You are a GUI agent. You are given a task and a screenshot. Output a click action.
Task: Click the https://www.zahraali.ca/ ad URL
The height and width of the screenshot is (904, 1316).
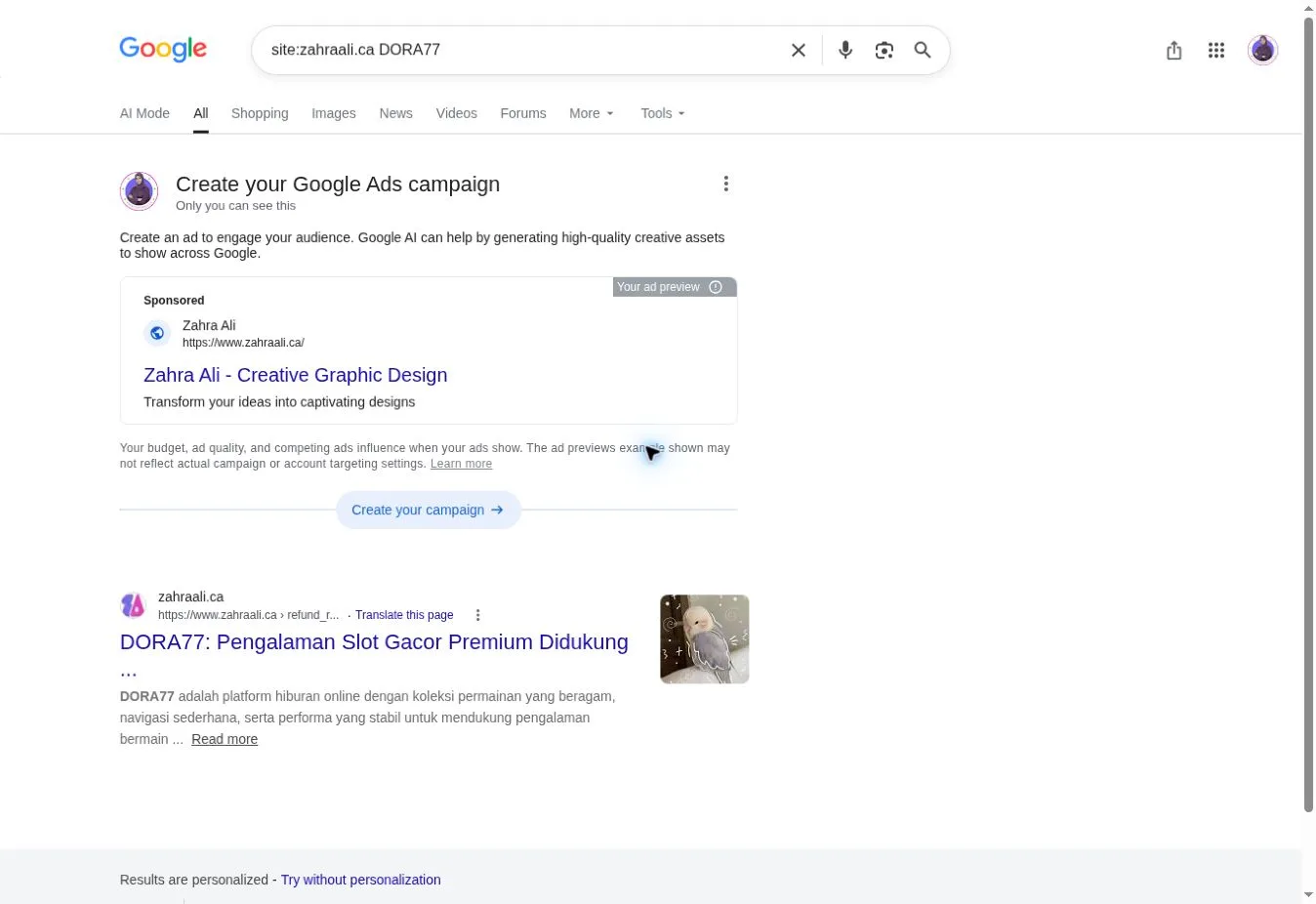click(243, 343)
